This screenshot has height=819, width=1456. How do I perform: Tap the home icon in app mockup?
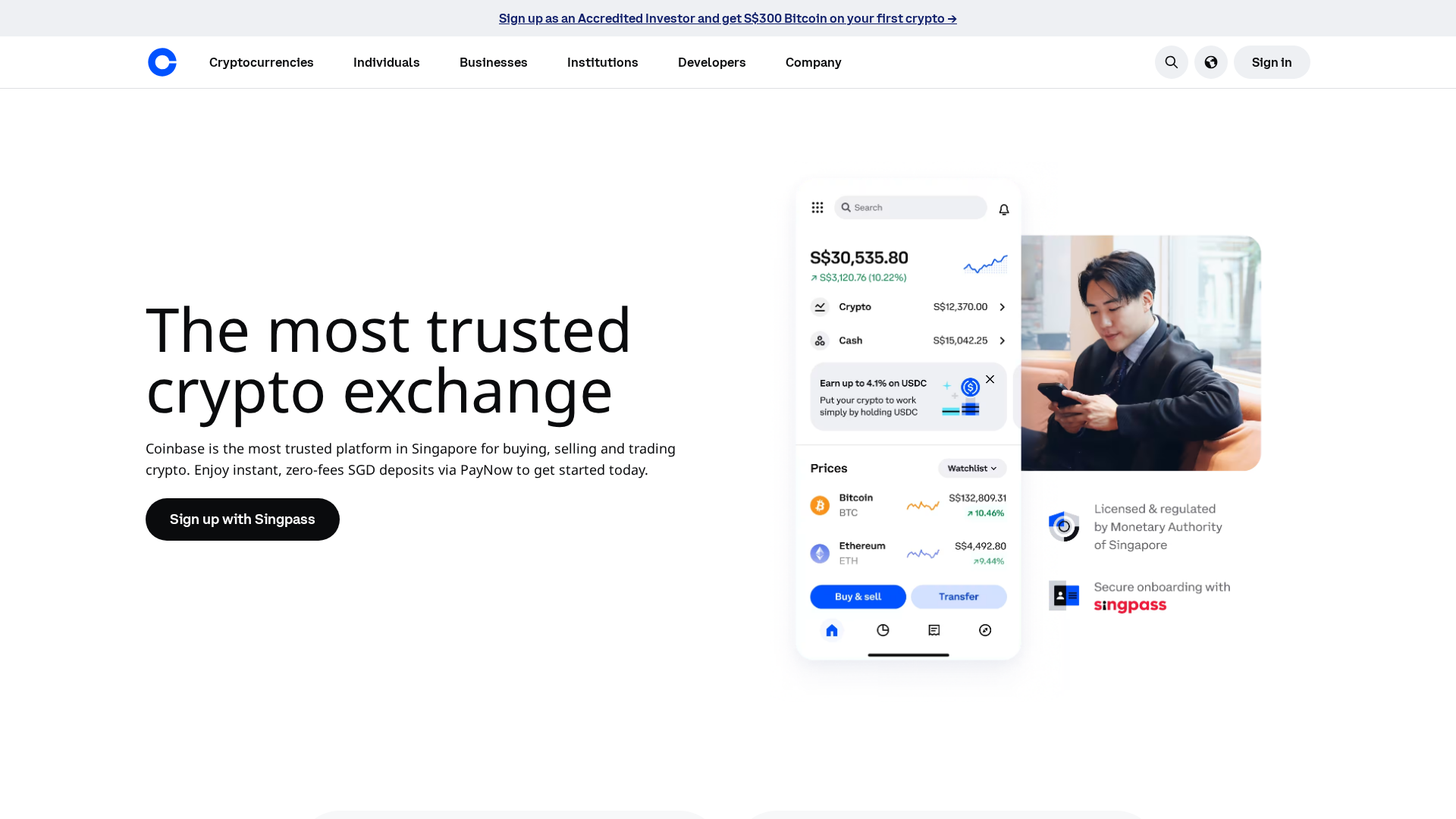click(x=832, y=630)
